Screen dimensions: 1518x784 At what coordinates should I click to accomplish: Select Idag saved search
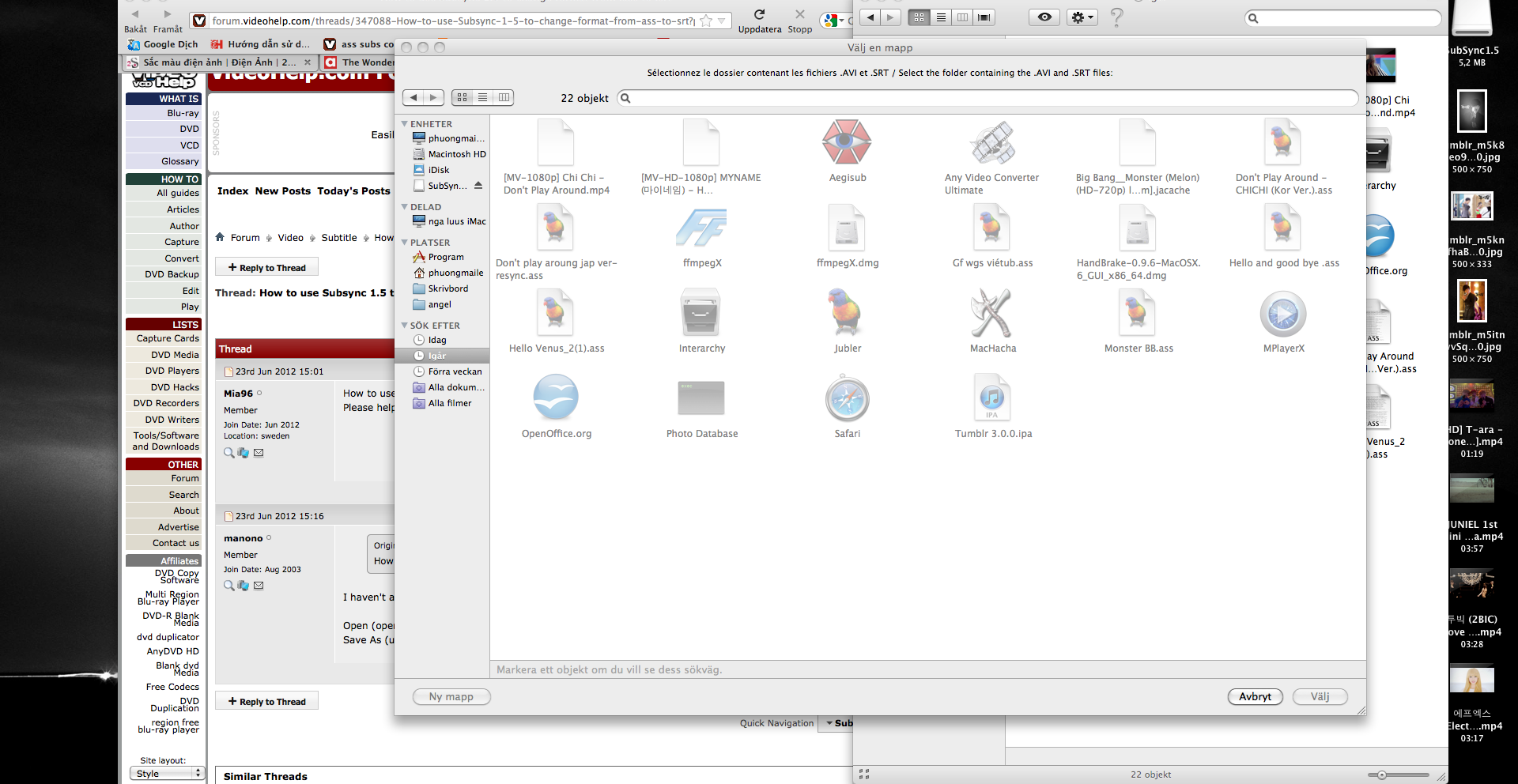point(429,340)
